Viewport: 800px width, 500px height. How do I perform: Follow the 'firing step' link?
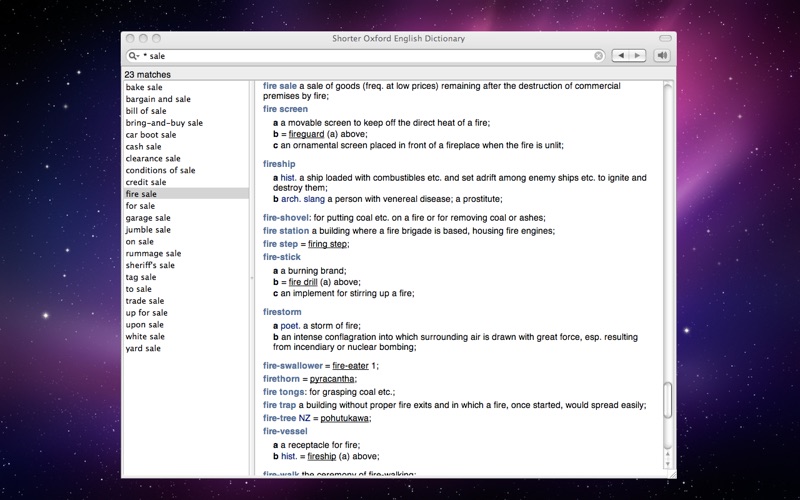328,244
